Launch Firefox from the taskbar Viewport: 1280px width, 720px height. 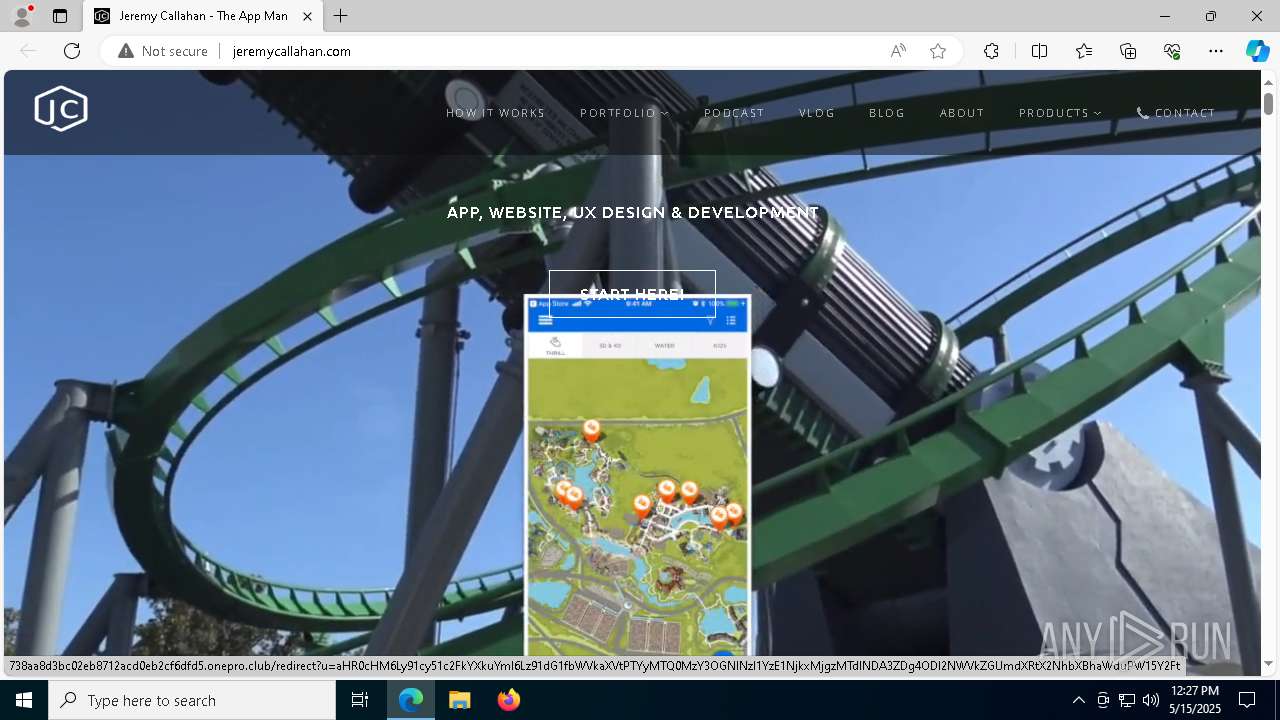(508, 700)
